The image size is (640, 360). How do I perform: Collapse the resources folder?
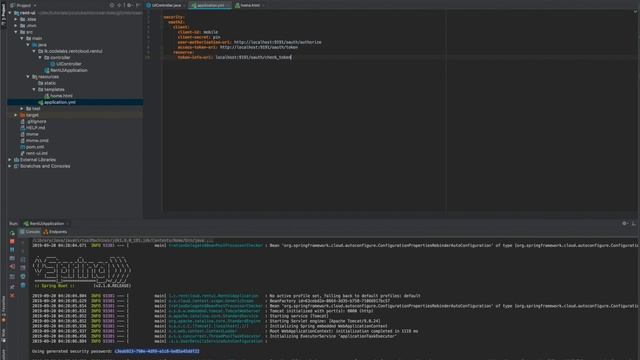point(28,77)
